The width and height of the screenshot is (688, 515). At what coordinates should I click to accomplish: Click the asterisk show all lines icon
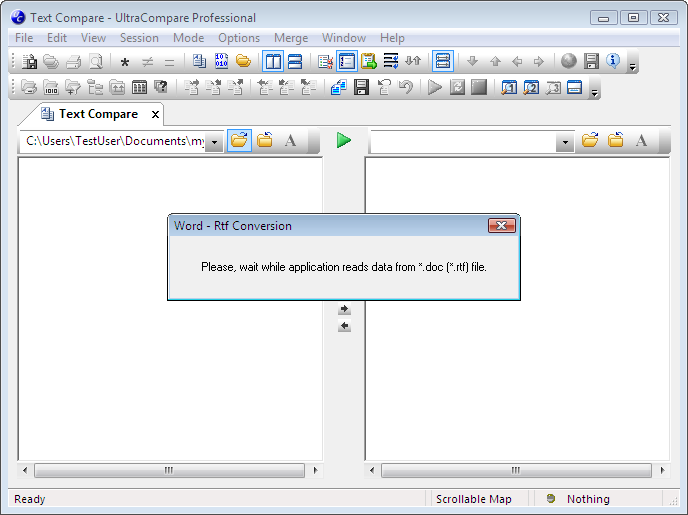click(125, 62)
